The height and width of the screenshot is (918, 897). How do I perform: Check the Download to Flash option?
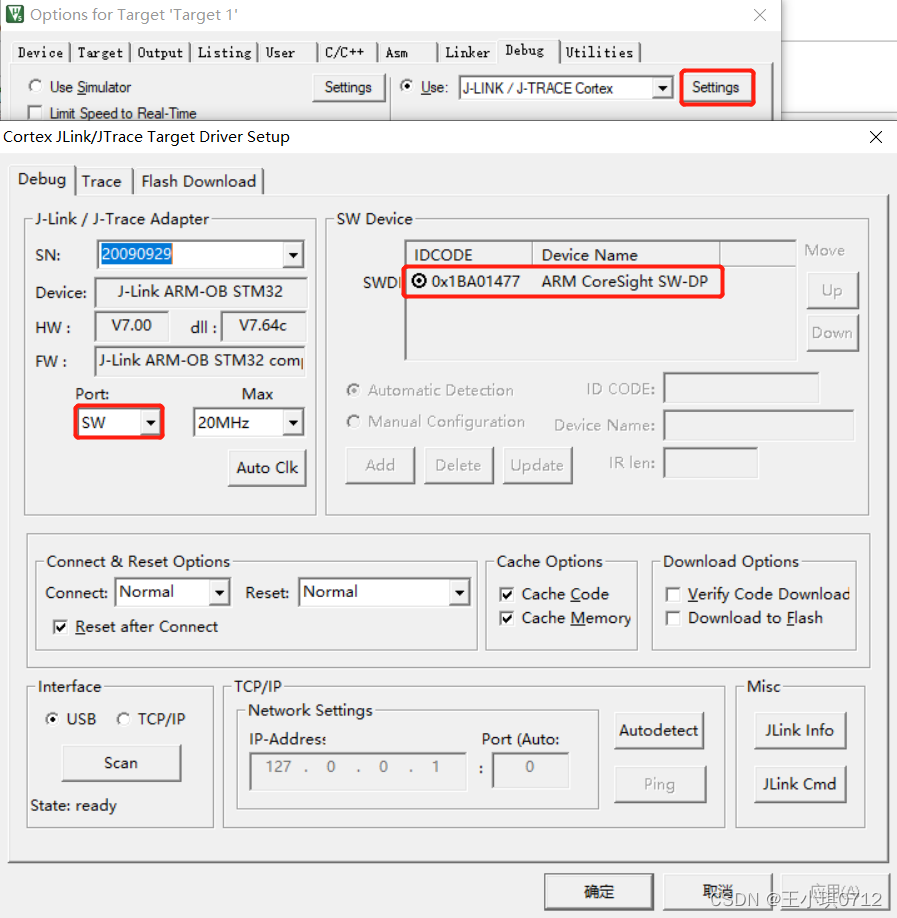tap(672, 617)
